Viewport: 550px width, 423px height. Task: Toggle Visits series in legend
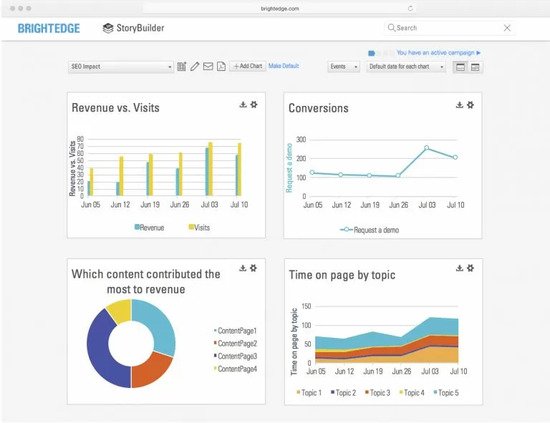point(199,228)
